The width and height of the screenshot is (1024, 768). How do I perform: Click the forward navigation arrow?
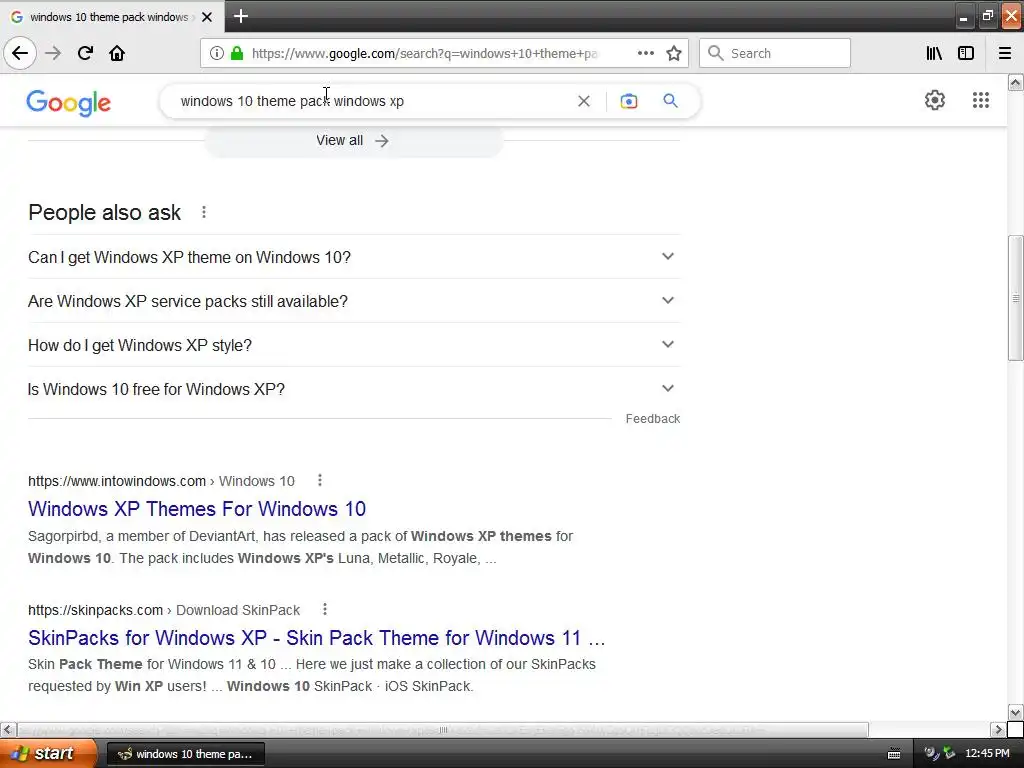[x=53, y=53]
